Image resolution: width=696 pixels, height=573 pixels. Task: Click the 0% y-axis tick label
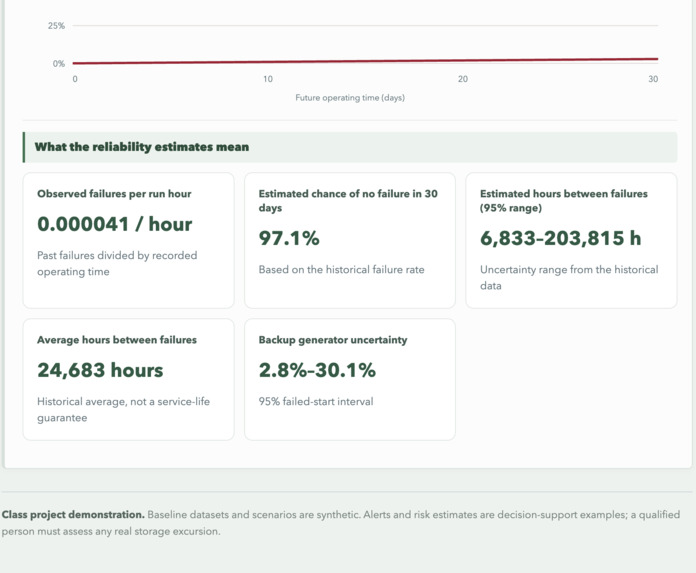pos(59,63)
